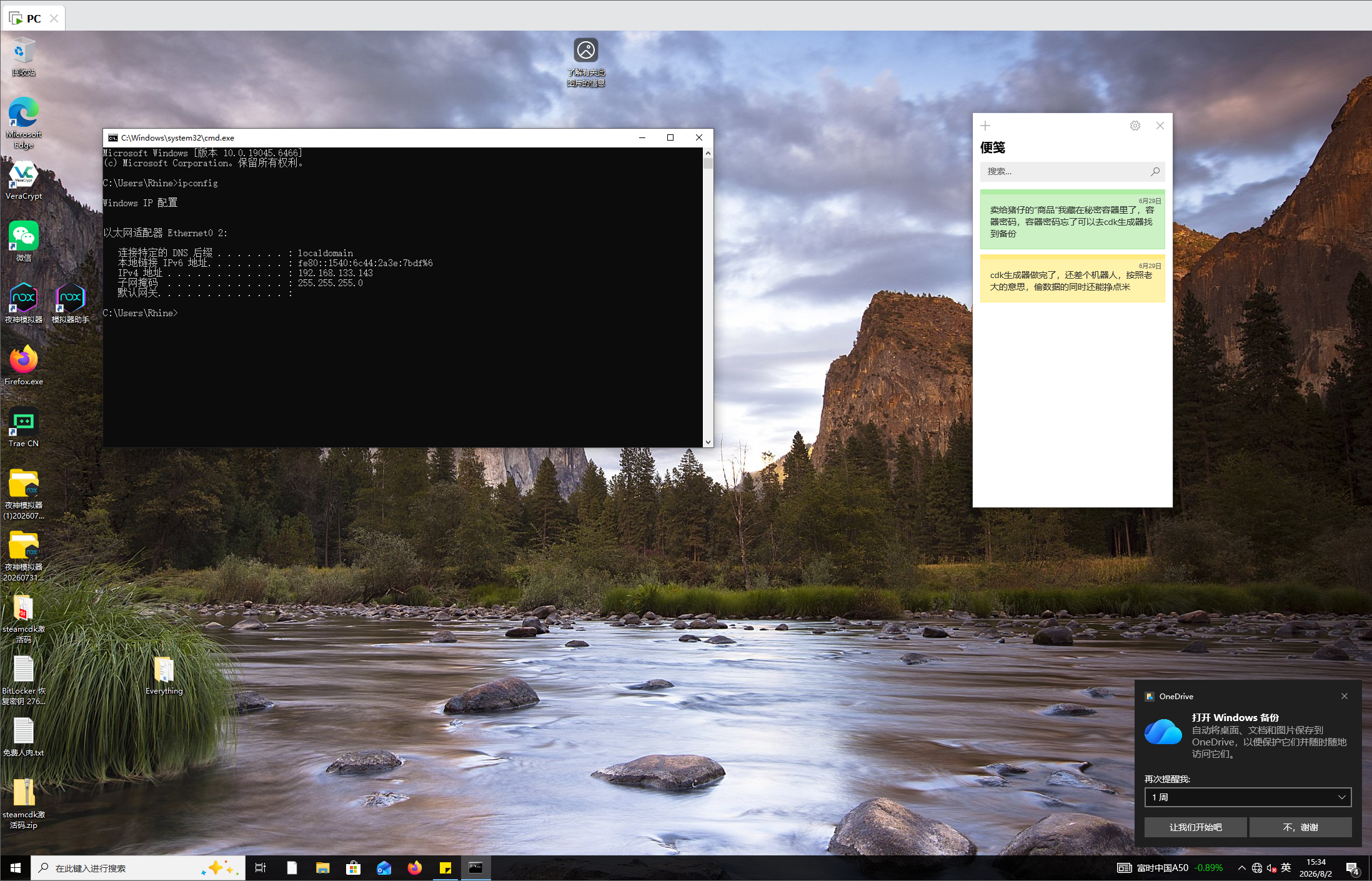Screen dimensions: 1372x881
Task: Open the Windows Start menu
Action: pos(16,868)
